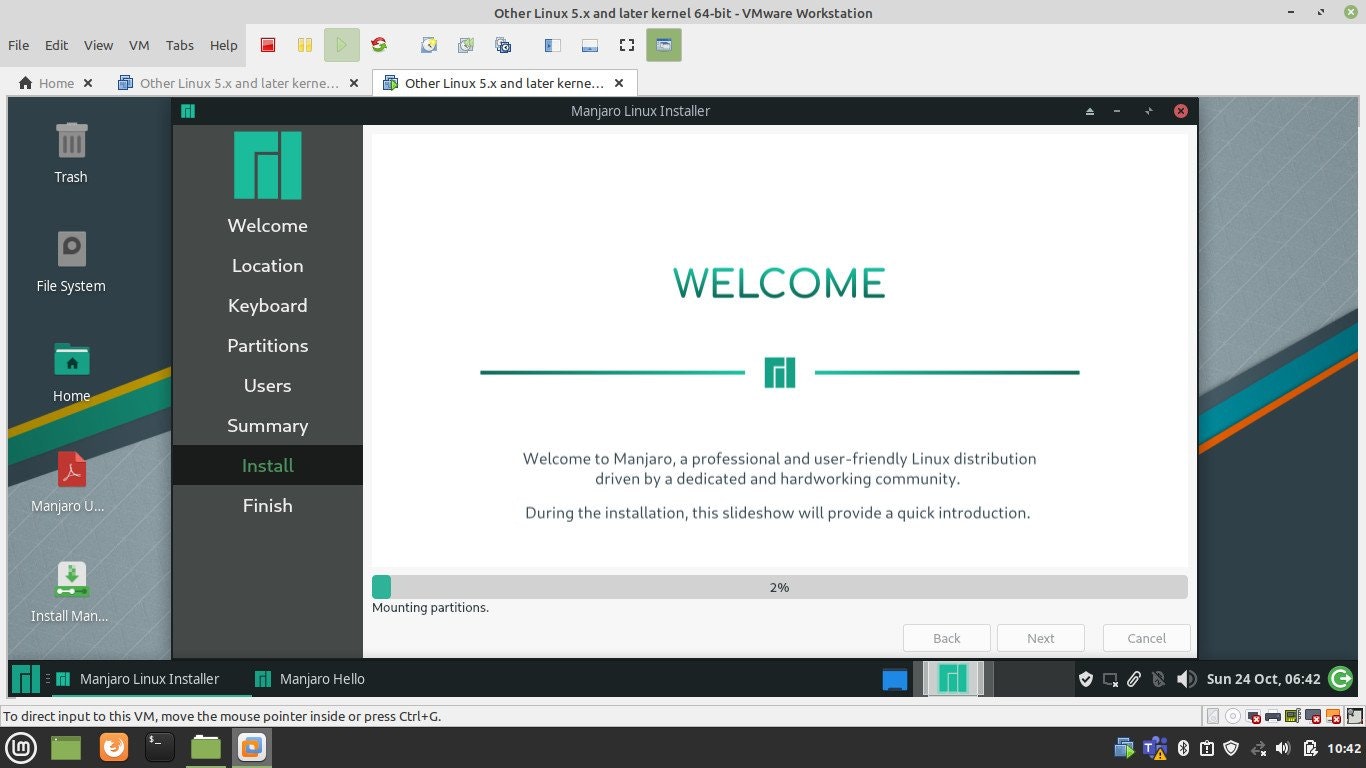Open the VM menu
The height and width of the screenshot is (768, 1366).
[x=139, y=45]
